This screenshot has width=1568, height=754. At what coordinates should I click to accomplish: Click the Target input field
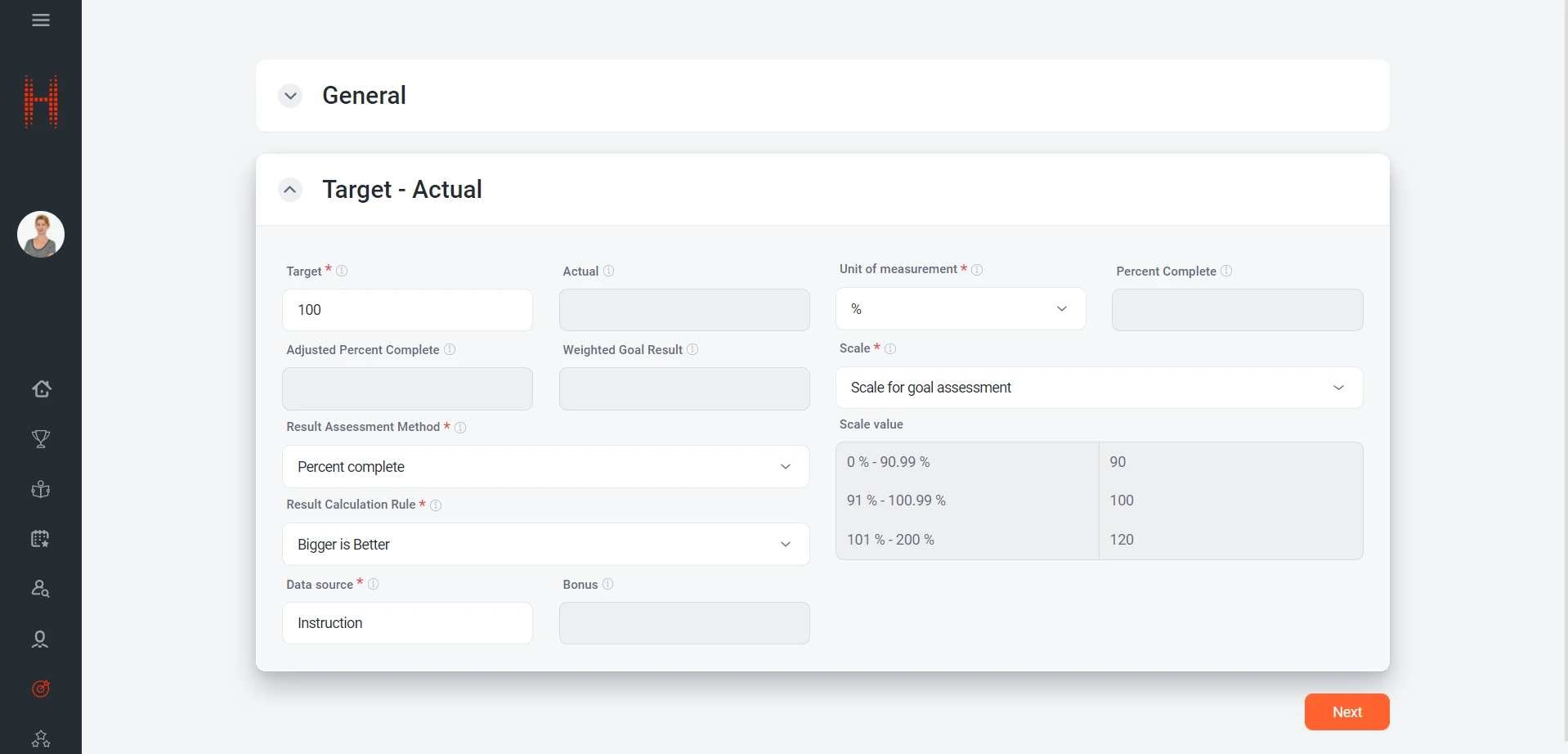pos(407,310)
